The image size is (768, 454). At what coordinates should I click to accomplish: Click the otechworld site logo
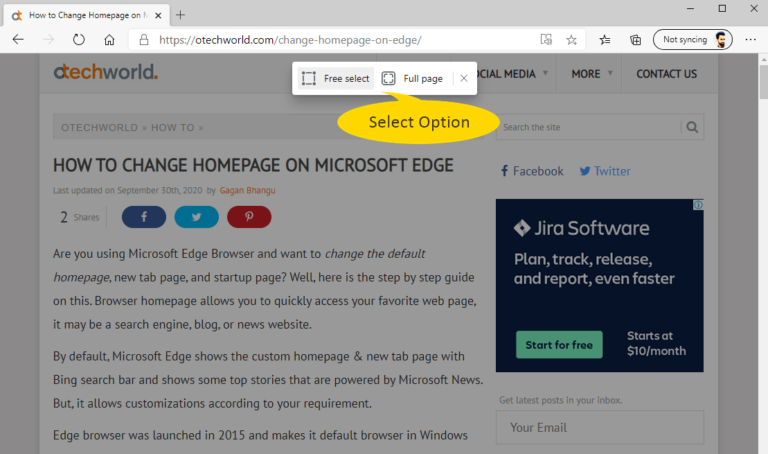(106, 72)
